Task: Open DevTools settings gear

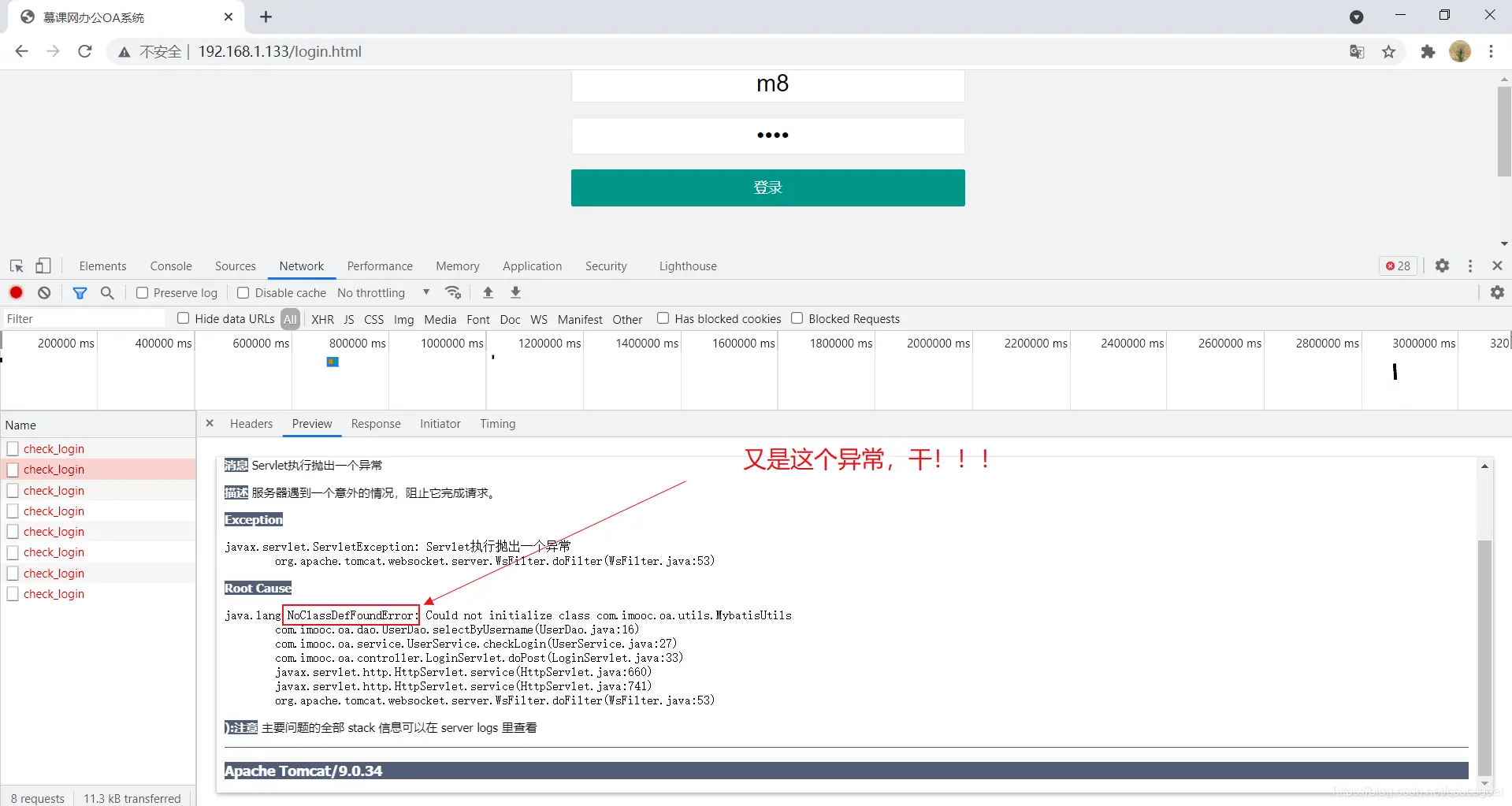Action: (x=1442, y=266)
